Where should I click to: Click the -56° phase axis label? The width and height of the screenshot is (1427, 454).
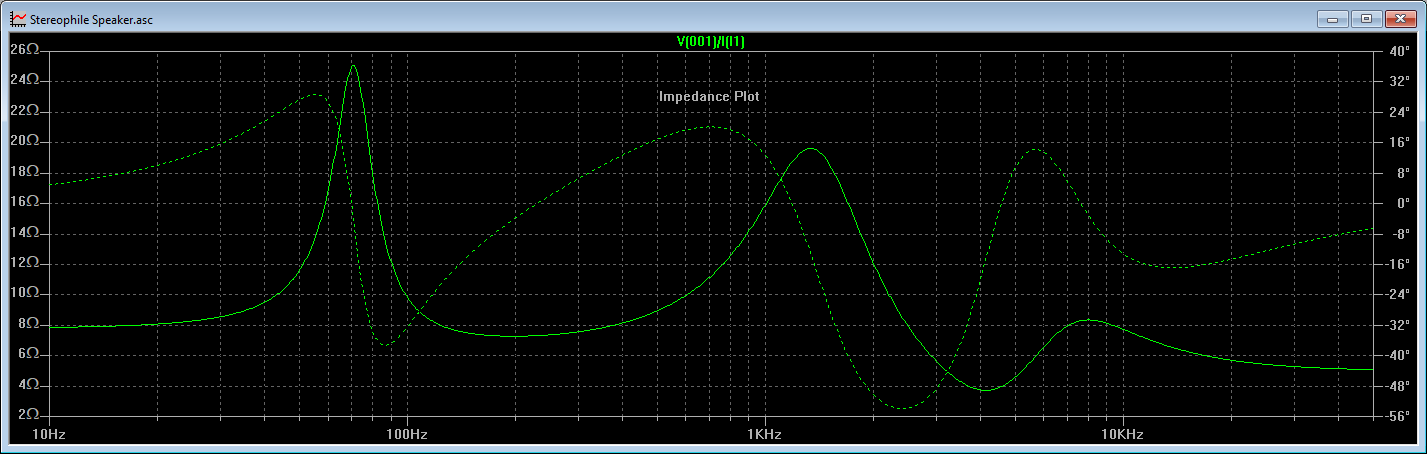click(1397, 415)
